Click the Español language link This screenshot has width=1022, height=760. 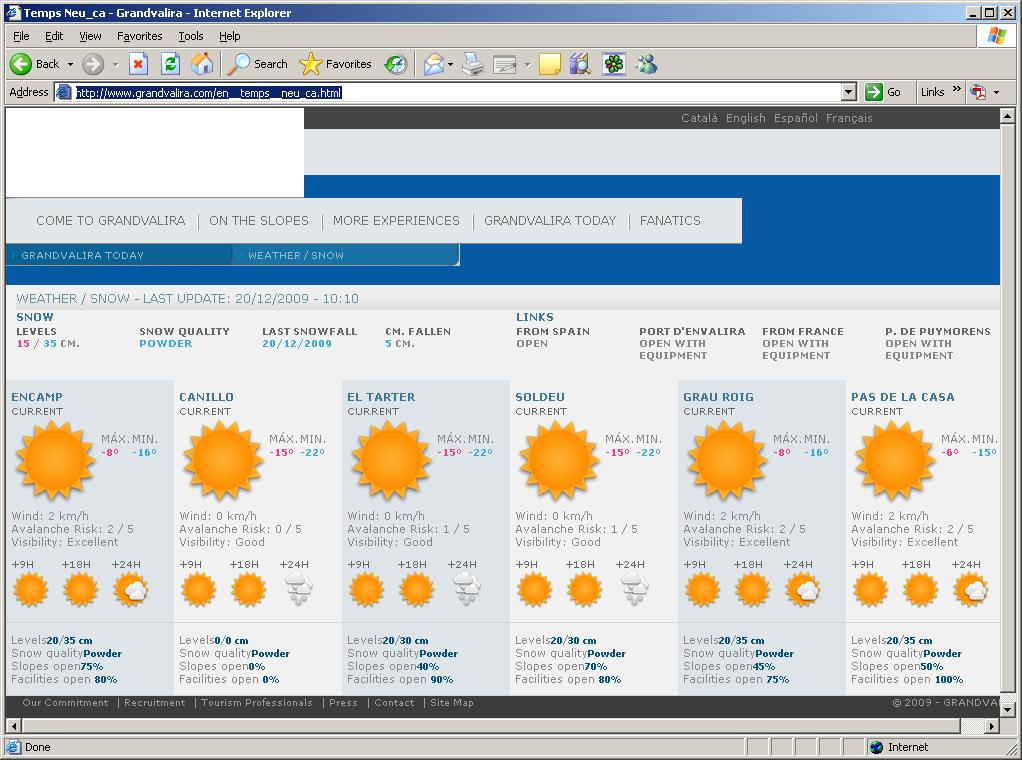[x=795, y=118]
